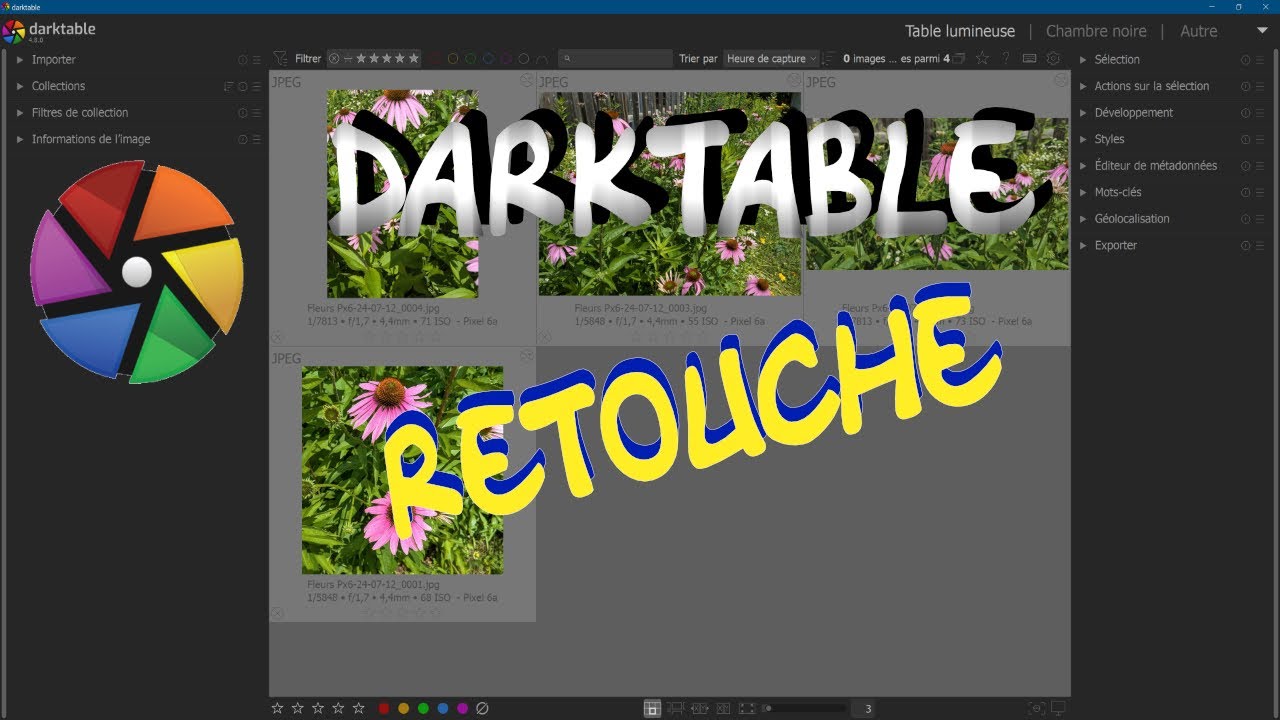Open the Autre views tab
This screenshot has height=720, width=1280.
(1199, 31)
